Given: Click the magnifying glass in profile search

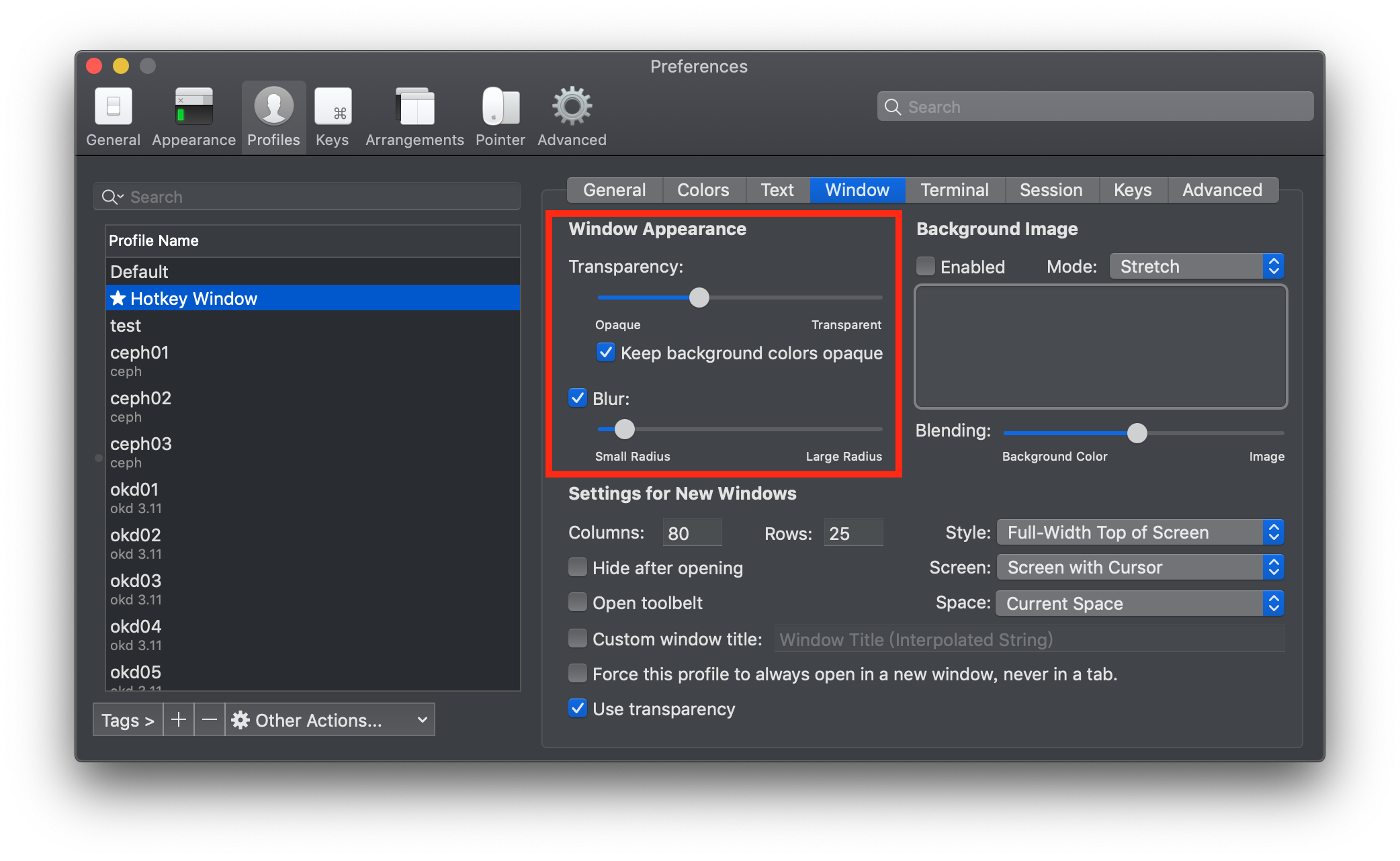Looking at the screenshot, I should (x=112, y=196).
